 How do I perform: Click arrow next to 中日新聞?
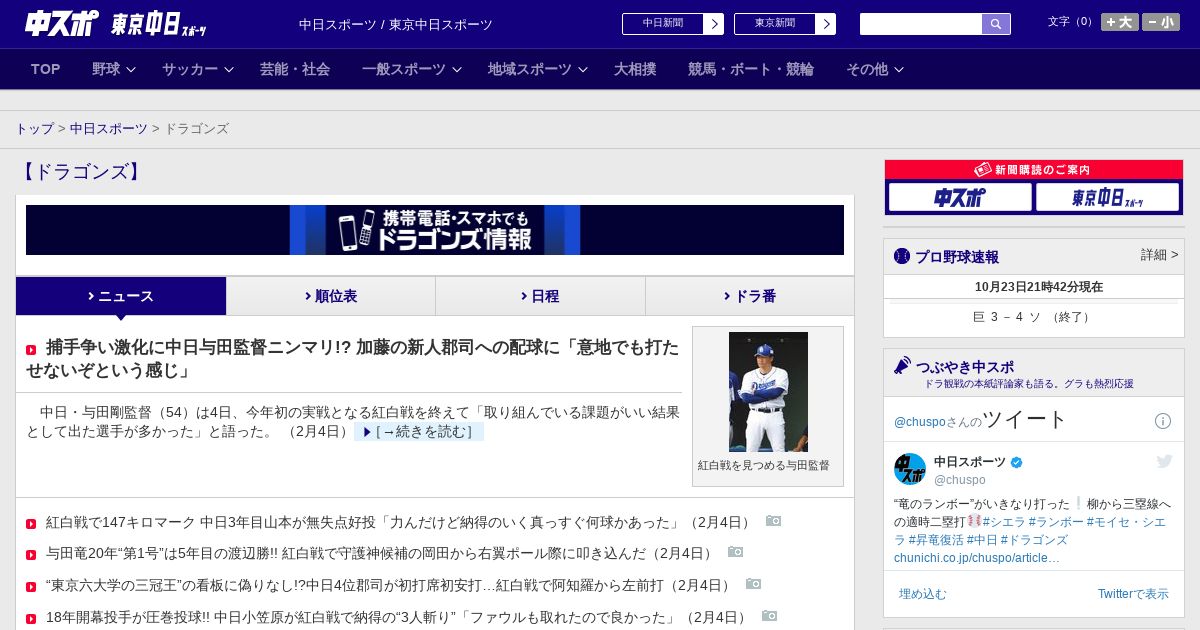click(x=714, y=24)
